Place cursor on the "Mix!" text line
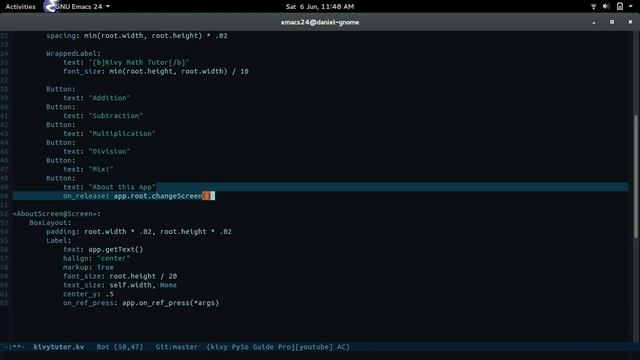Screen dimensions: 640x360 tap(88, 169)
